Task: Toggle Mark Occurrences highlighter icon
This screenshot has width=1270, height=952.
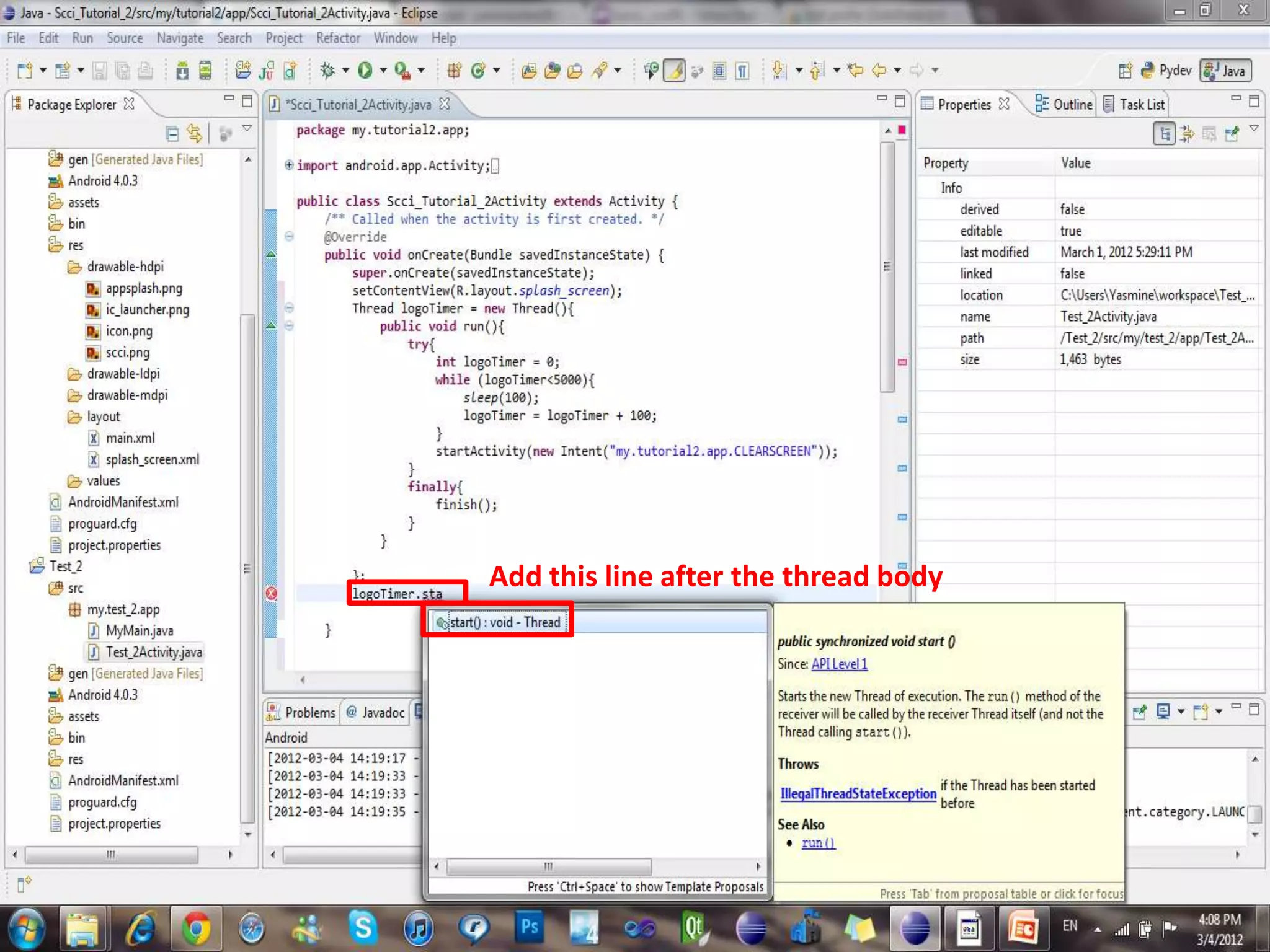Action: [675, 71]
